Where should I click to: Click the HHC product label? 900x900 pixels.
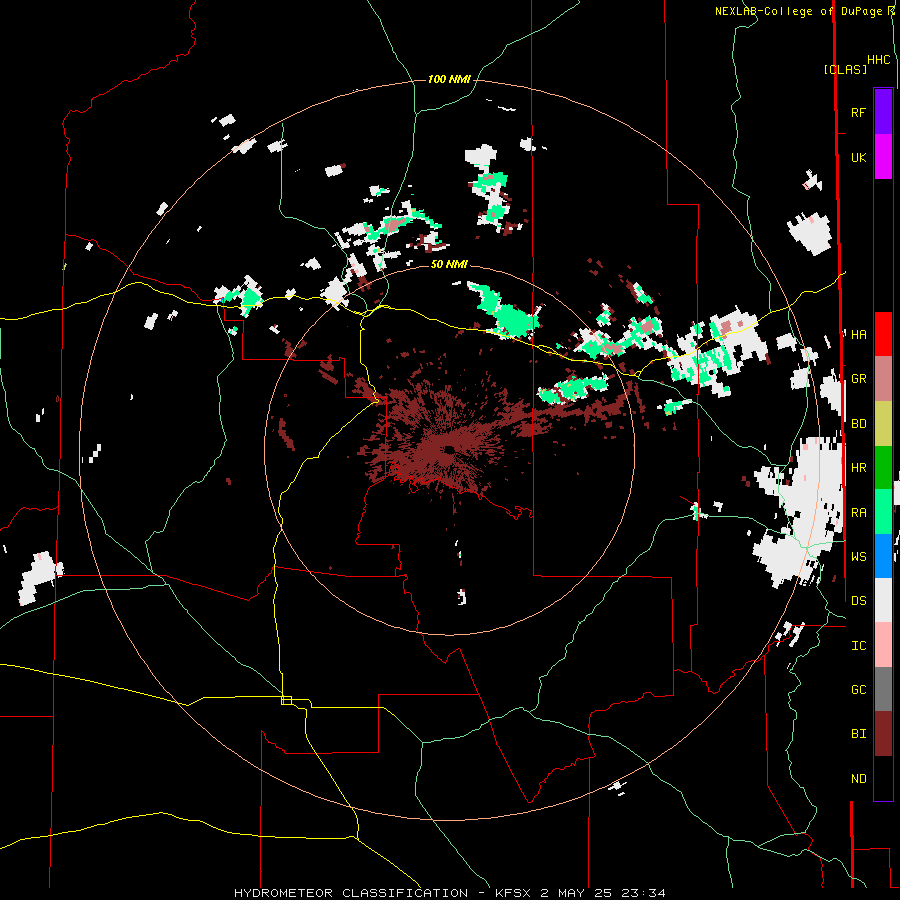coord(879,60)
